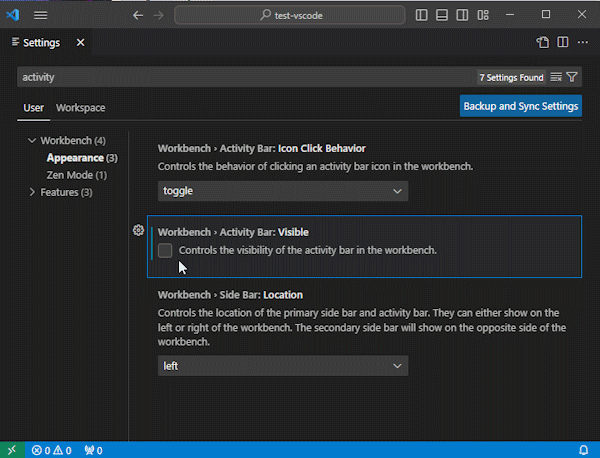Open the hamburger application menu

[40, 15]
